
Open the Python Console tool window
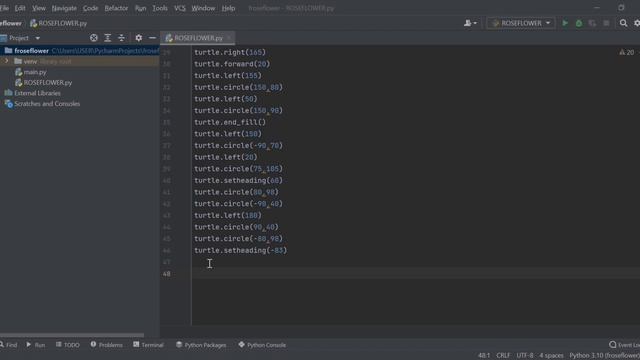point(262,345)
